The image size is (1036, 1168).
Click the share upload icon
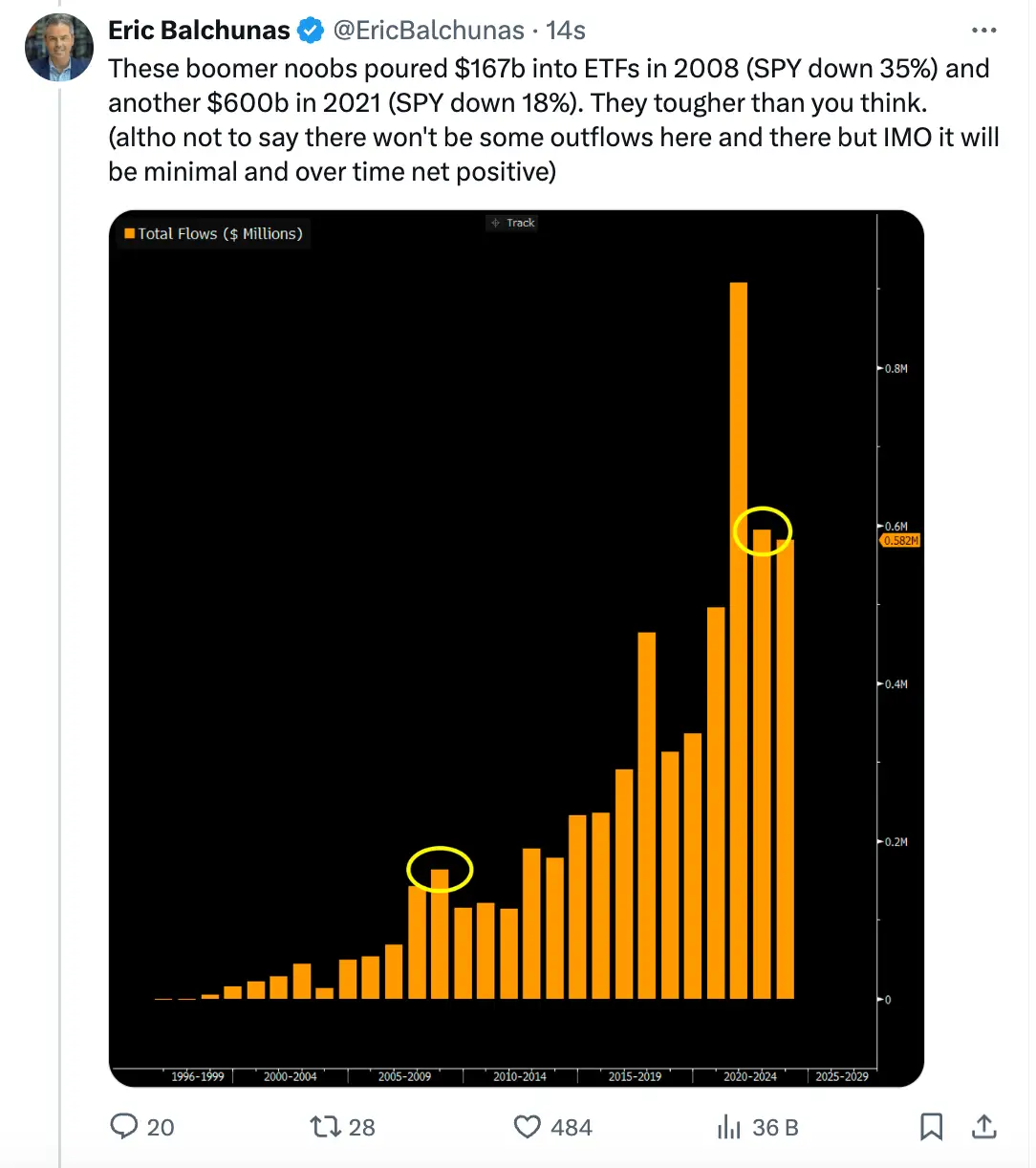[983, 1127]
